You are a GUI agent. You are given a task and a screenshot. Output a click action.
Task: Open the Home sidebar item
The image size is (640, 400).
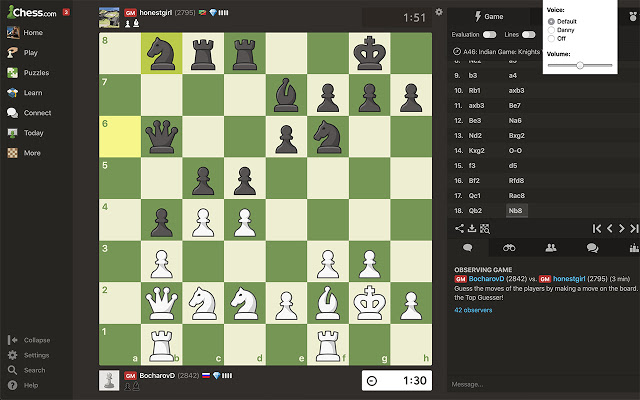click(x=25, y=33)
